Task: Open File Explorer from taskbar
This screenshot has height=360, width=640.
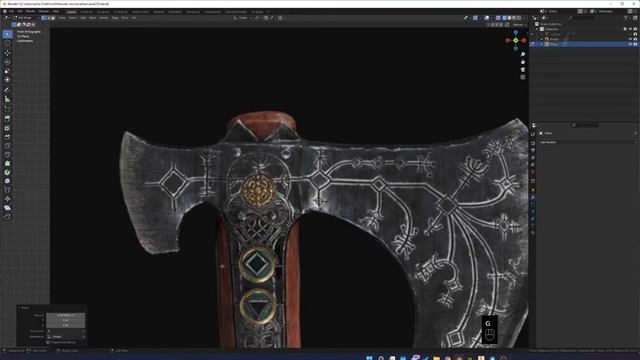Action: coord(436,358)
